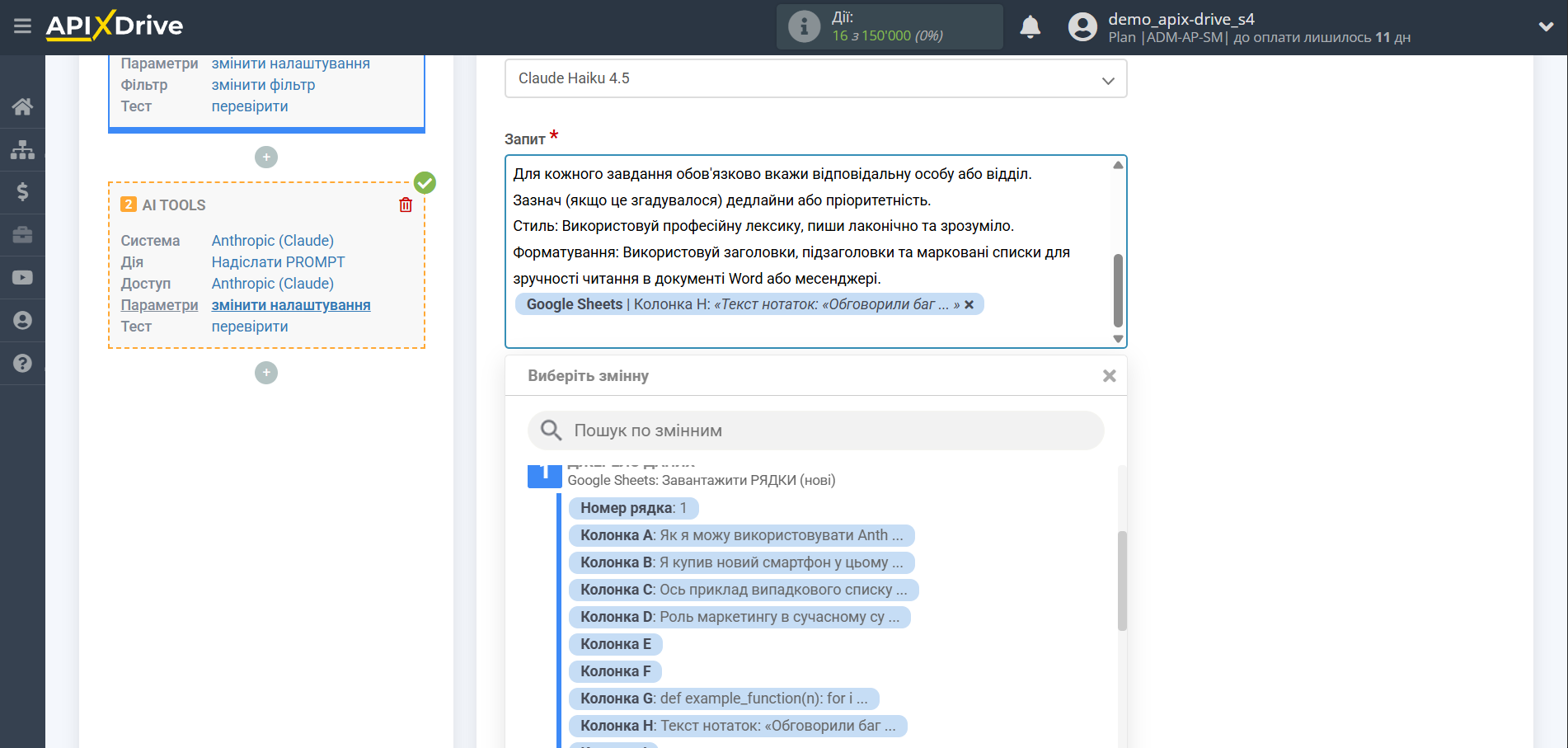
Task: Open 'змінити налаштування' in AI TOOLS parameters
Action: coord(290,304)
